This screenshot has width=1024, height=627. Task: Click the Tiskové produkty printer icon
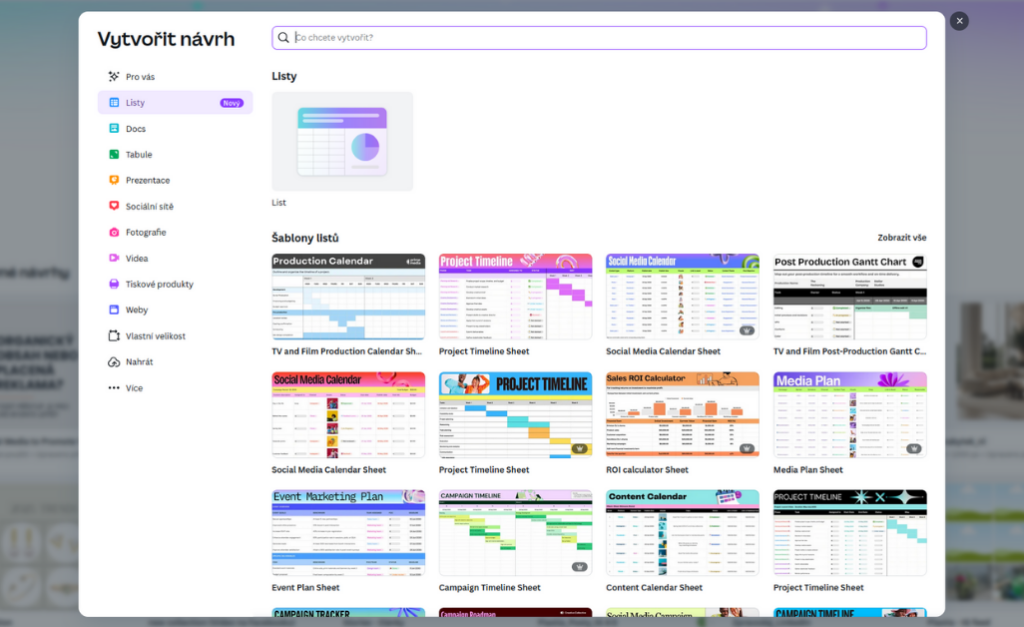coord(114,283)
